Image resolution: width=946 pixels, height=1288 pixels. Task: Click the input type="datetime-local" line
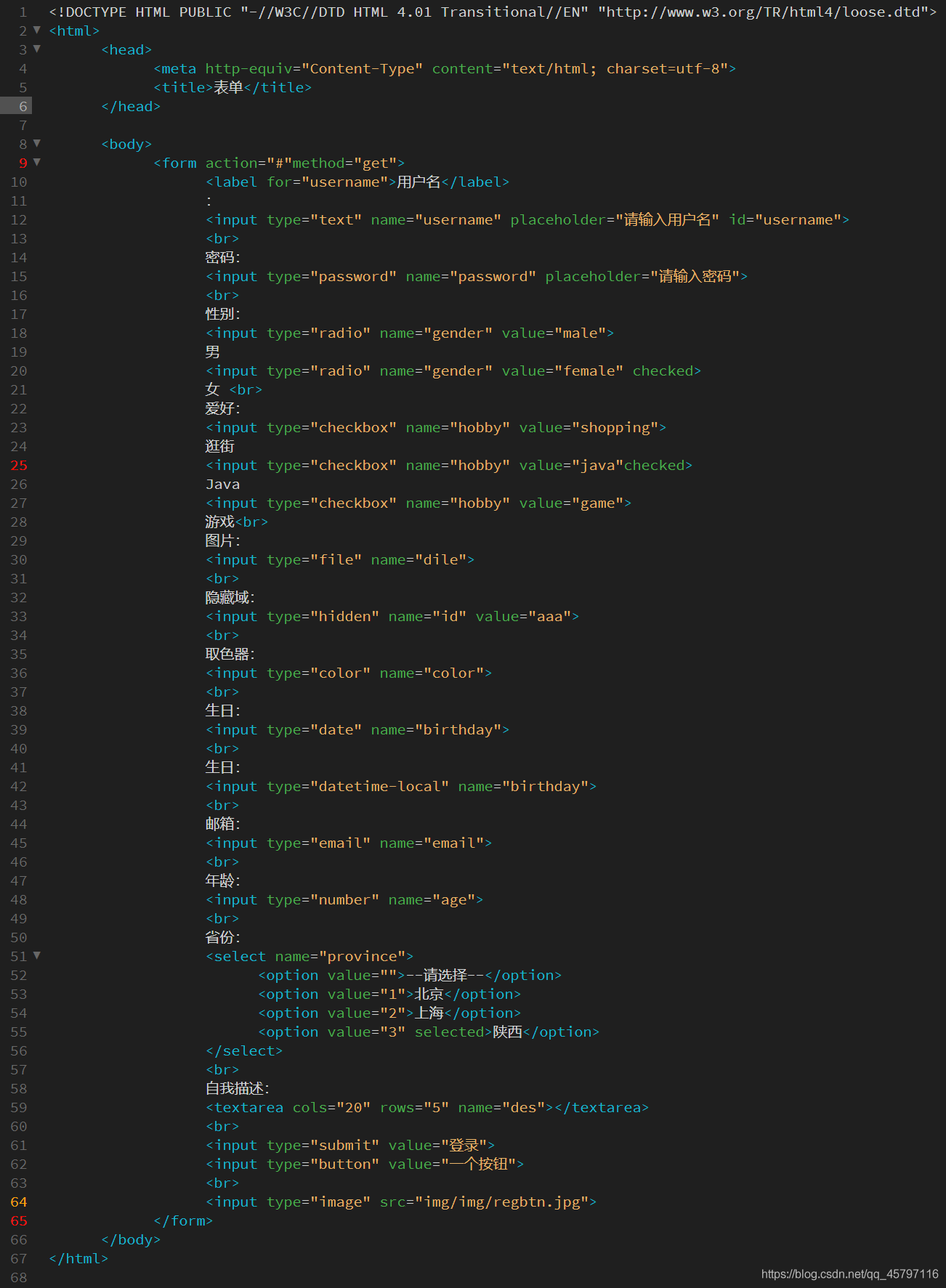(401, 786)
